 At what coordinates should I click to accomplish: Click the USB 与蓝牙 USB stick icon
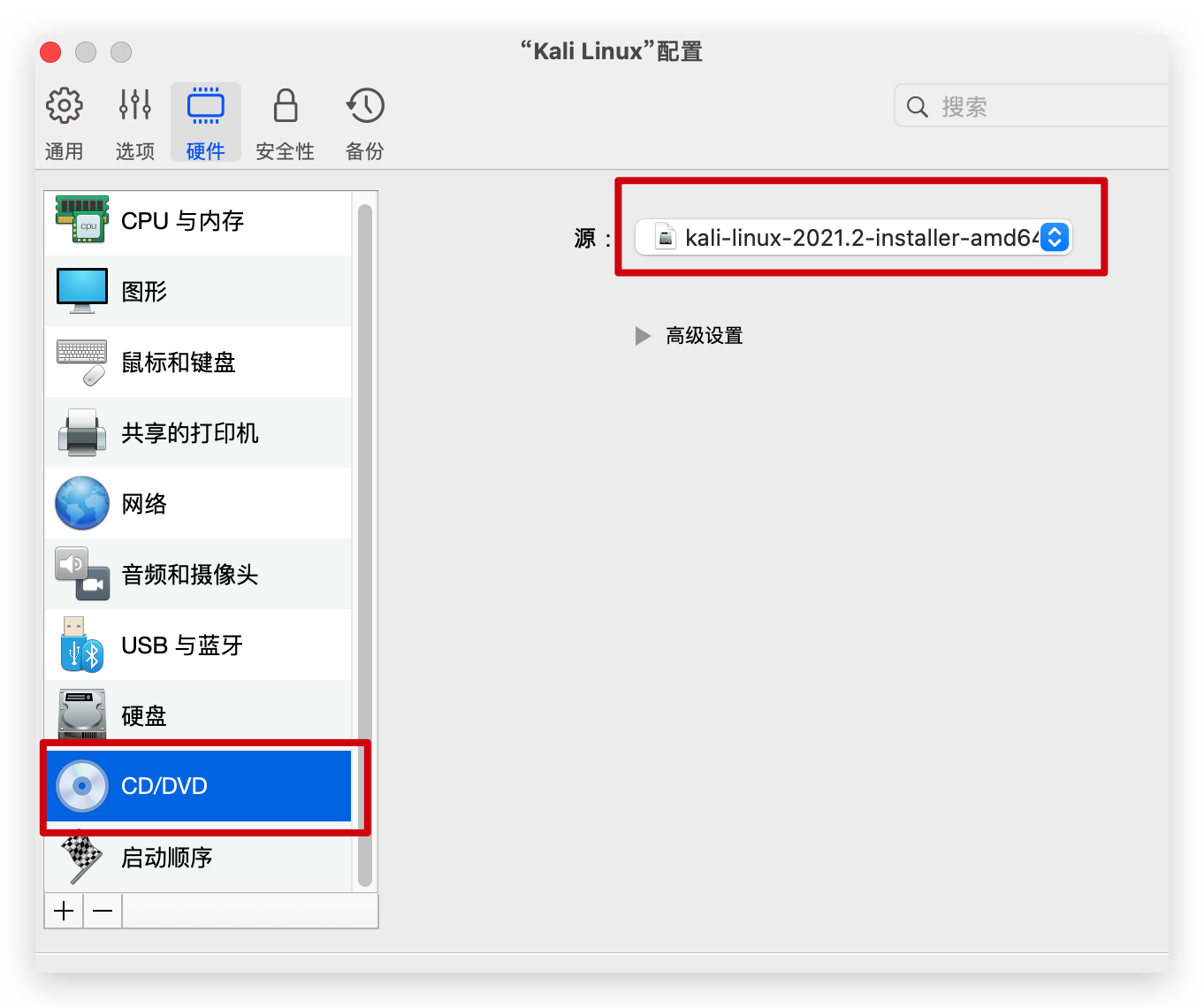pos(82,645)
